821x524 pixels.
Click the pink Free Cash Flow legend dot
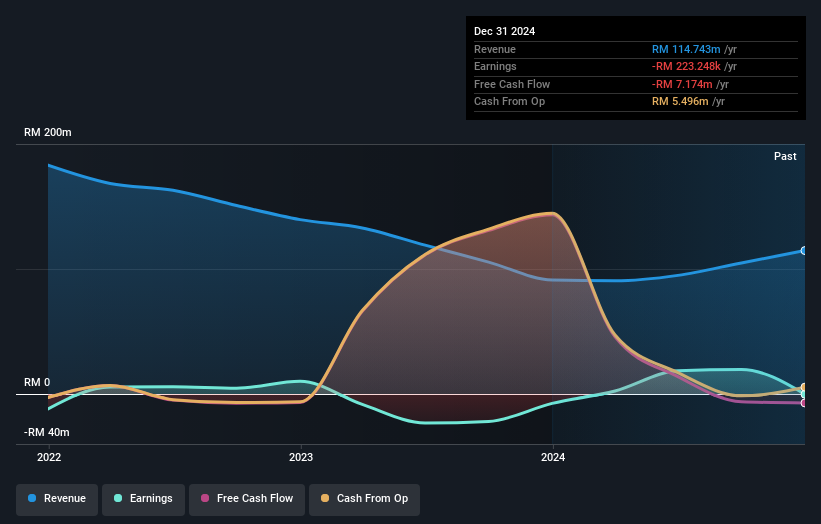205,498
